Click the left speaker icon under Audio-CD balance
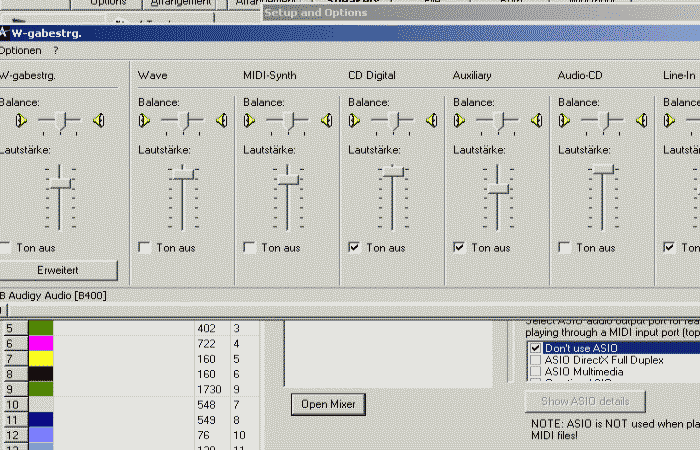 pyautogui.click(x=566, y=121)
